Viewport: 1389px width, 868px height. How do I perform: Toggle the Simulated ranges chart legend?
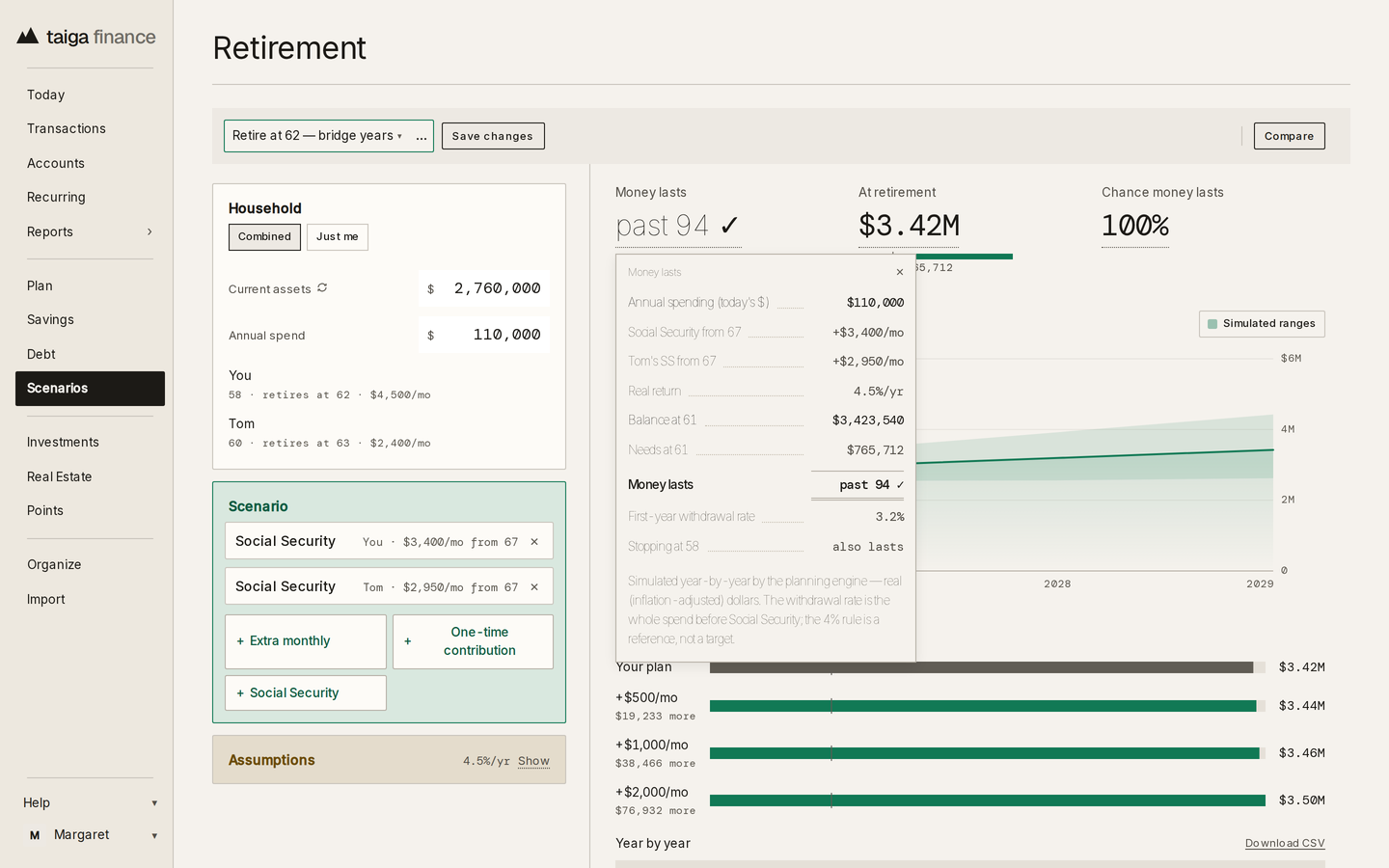click(x=1262, y=324)
